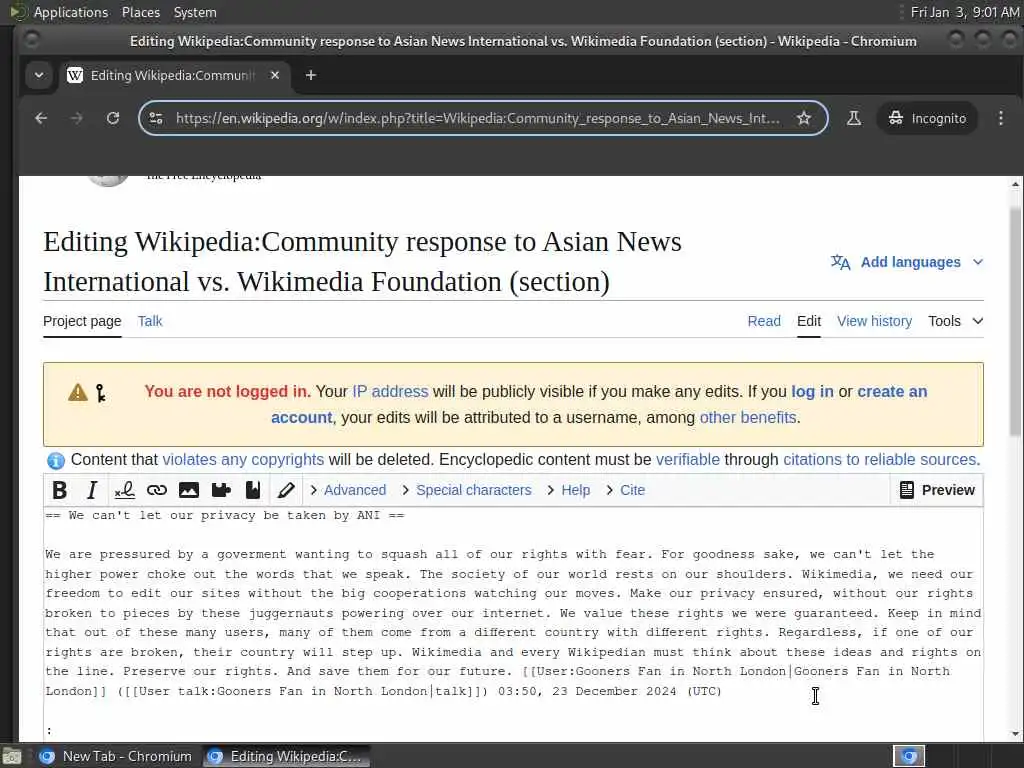The image size is (1024, 768).
Task: Click the workspace switcher in bottom panel
Action: (x=909, y=756)
